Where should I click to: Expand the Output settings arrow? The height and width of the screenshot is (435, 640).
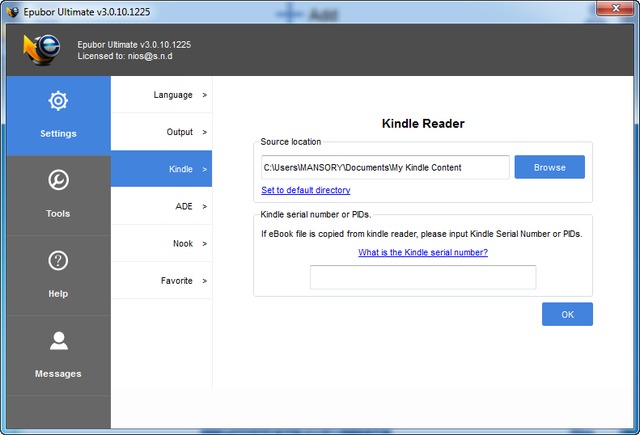204,132
